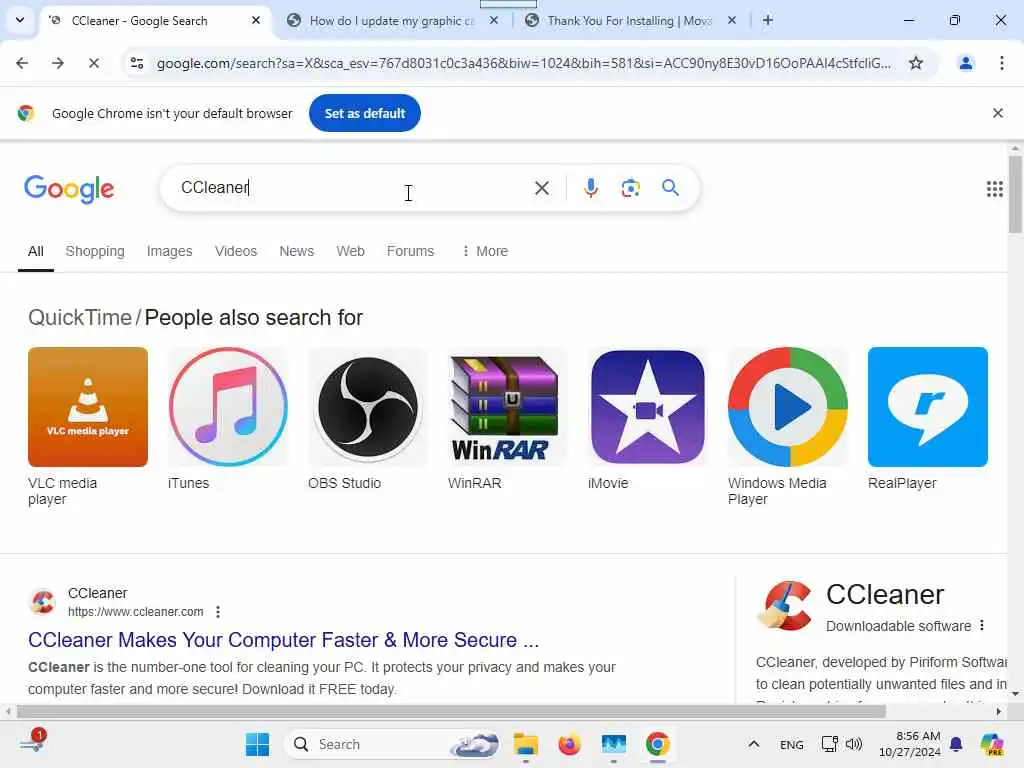Screen dimensions: 1024x768
Task: Click the taskbar Search box
Action: [x=394, y=744]
